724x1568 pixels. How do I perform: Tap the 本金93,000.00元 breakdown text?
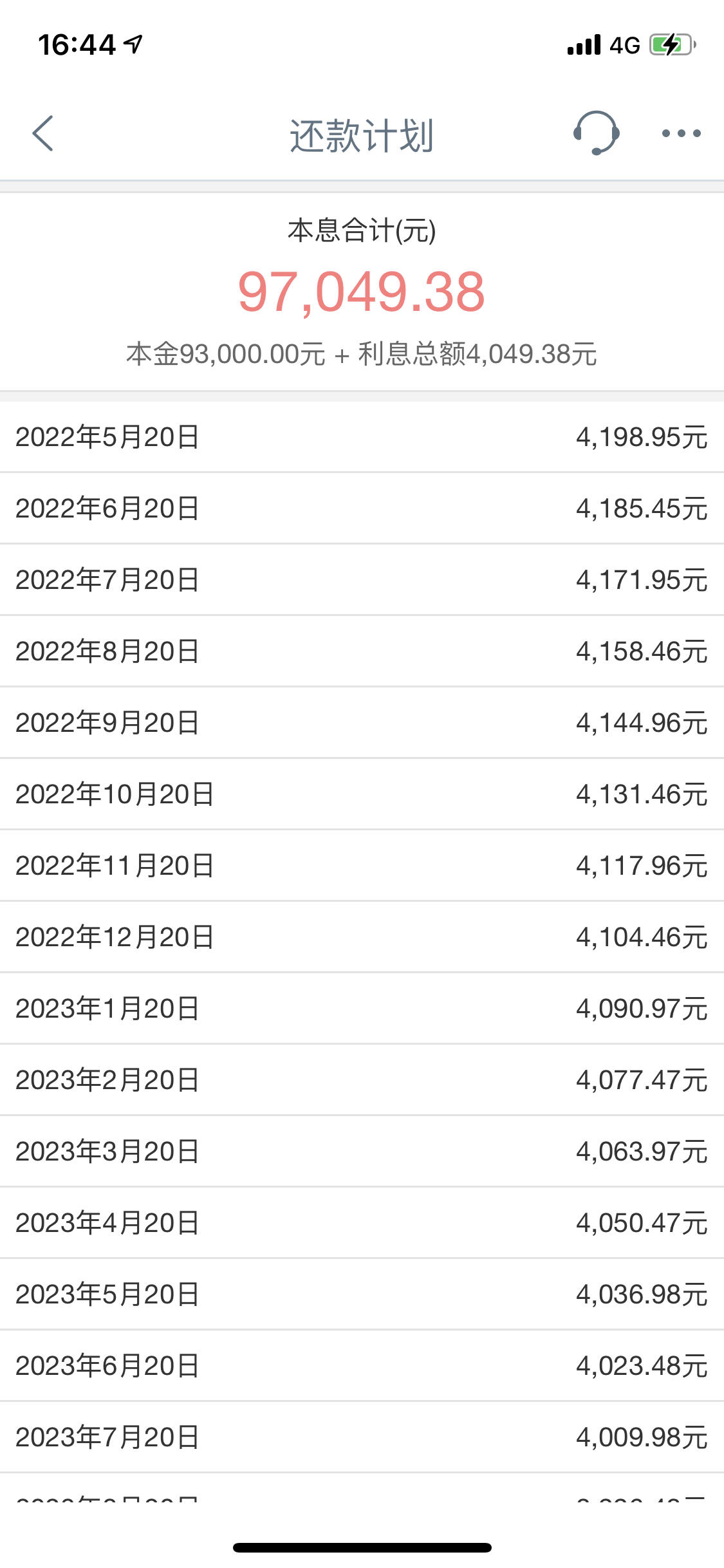[225, 354]
